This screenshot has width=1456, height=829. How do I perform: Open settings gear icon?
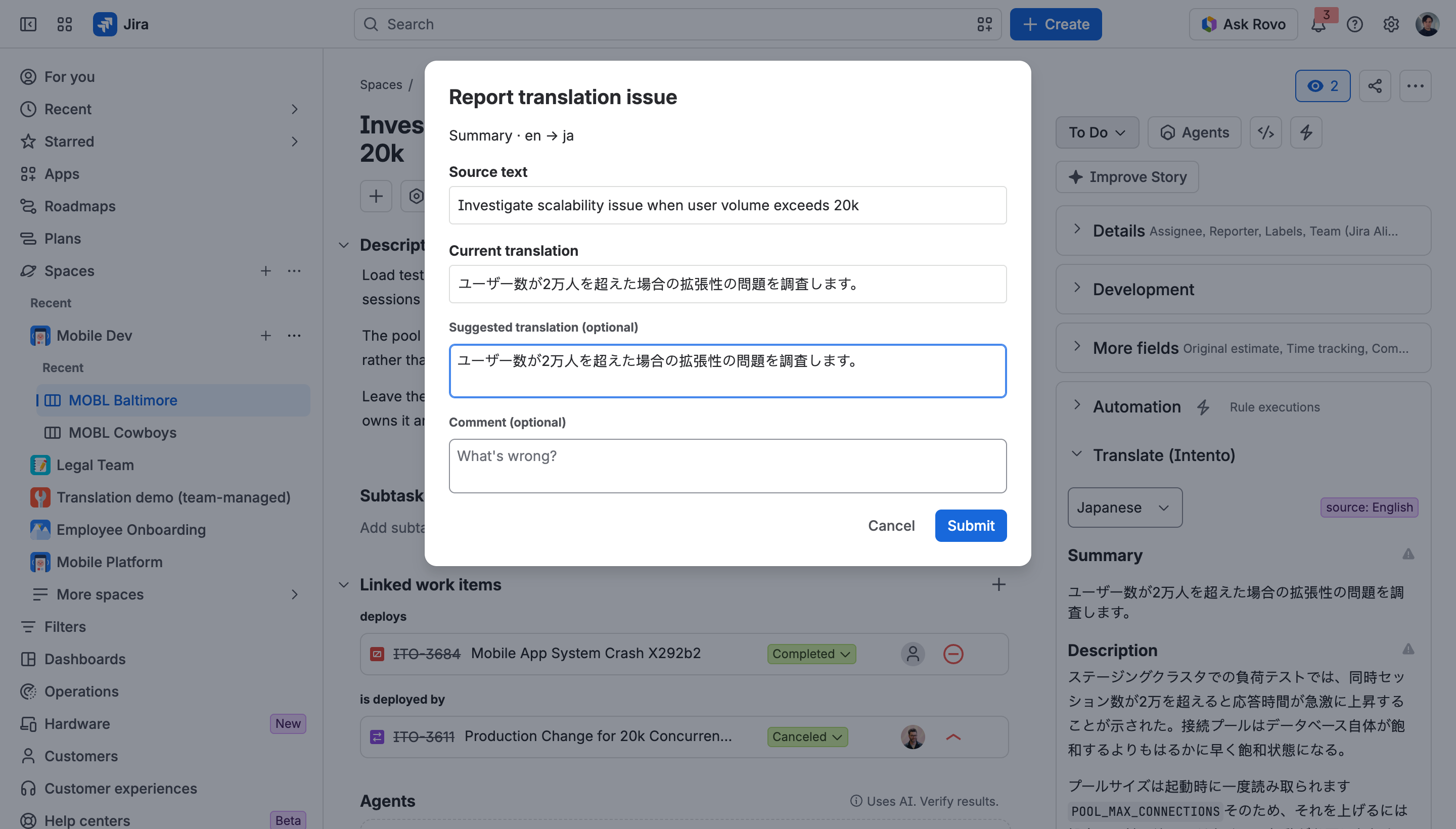coord(1390,24)
